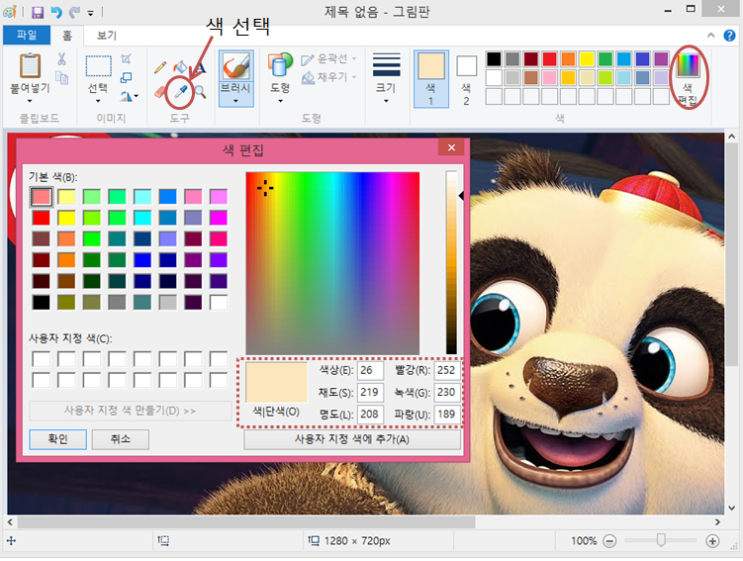
Task: Click the Luminosity value field
Action: tap(370, 415)
